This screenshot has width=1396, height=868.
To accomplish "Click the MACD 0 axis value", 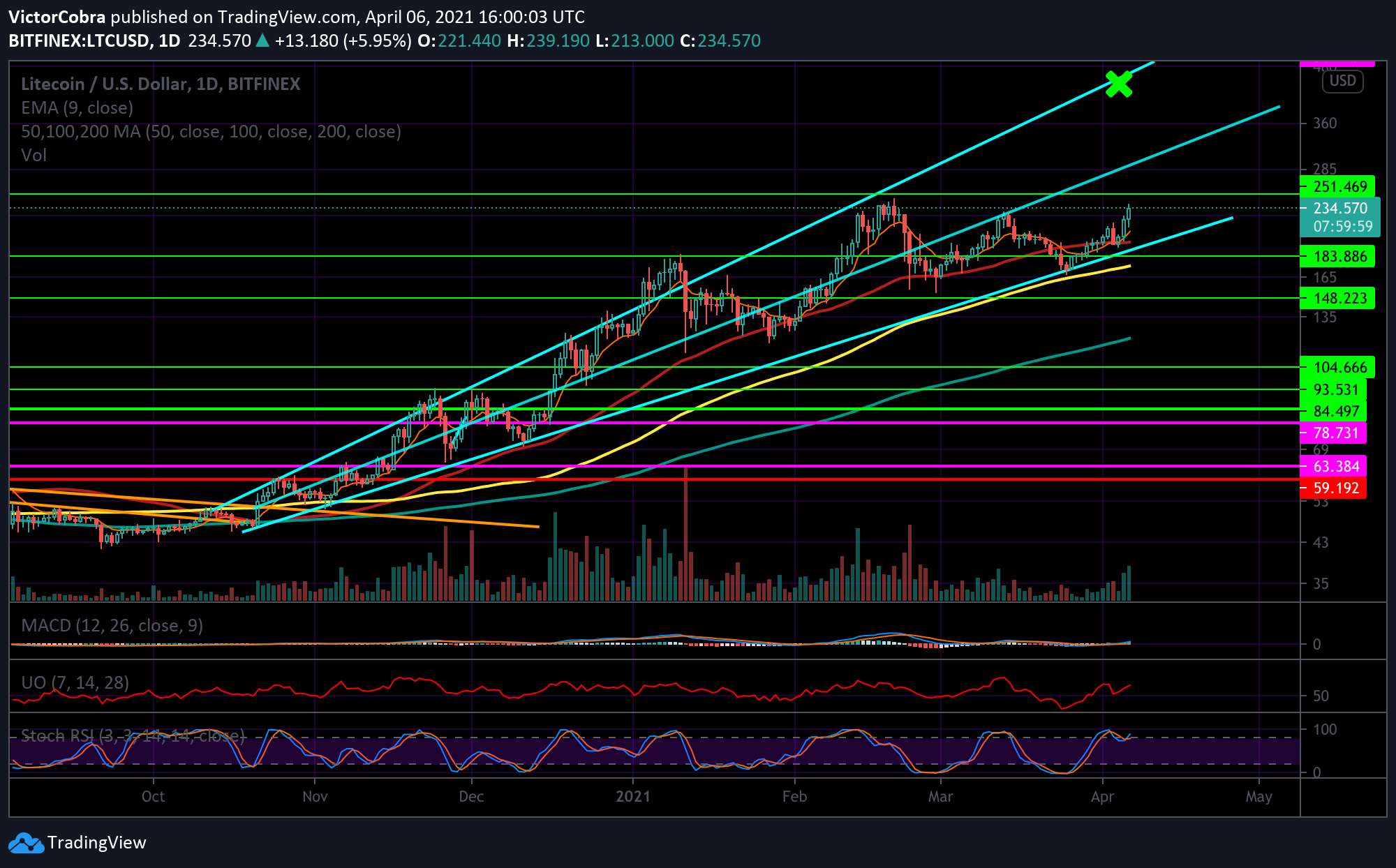I will [x=1316, y=644].
